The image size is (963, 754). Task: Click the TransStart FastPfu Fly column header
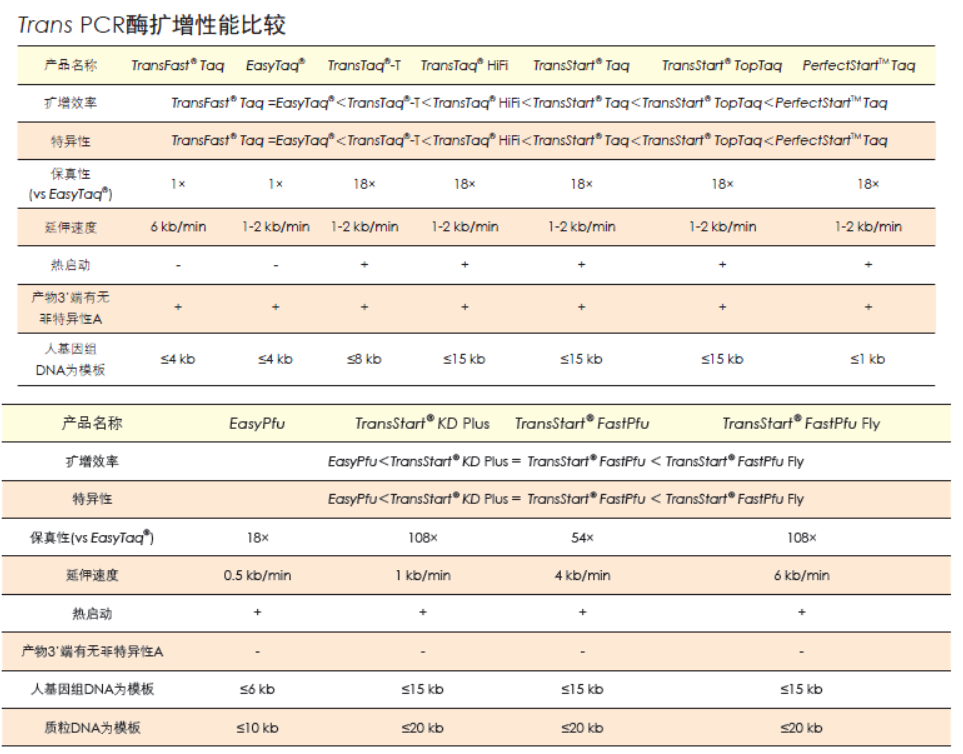click(801, 424)
